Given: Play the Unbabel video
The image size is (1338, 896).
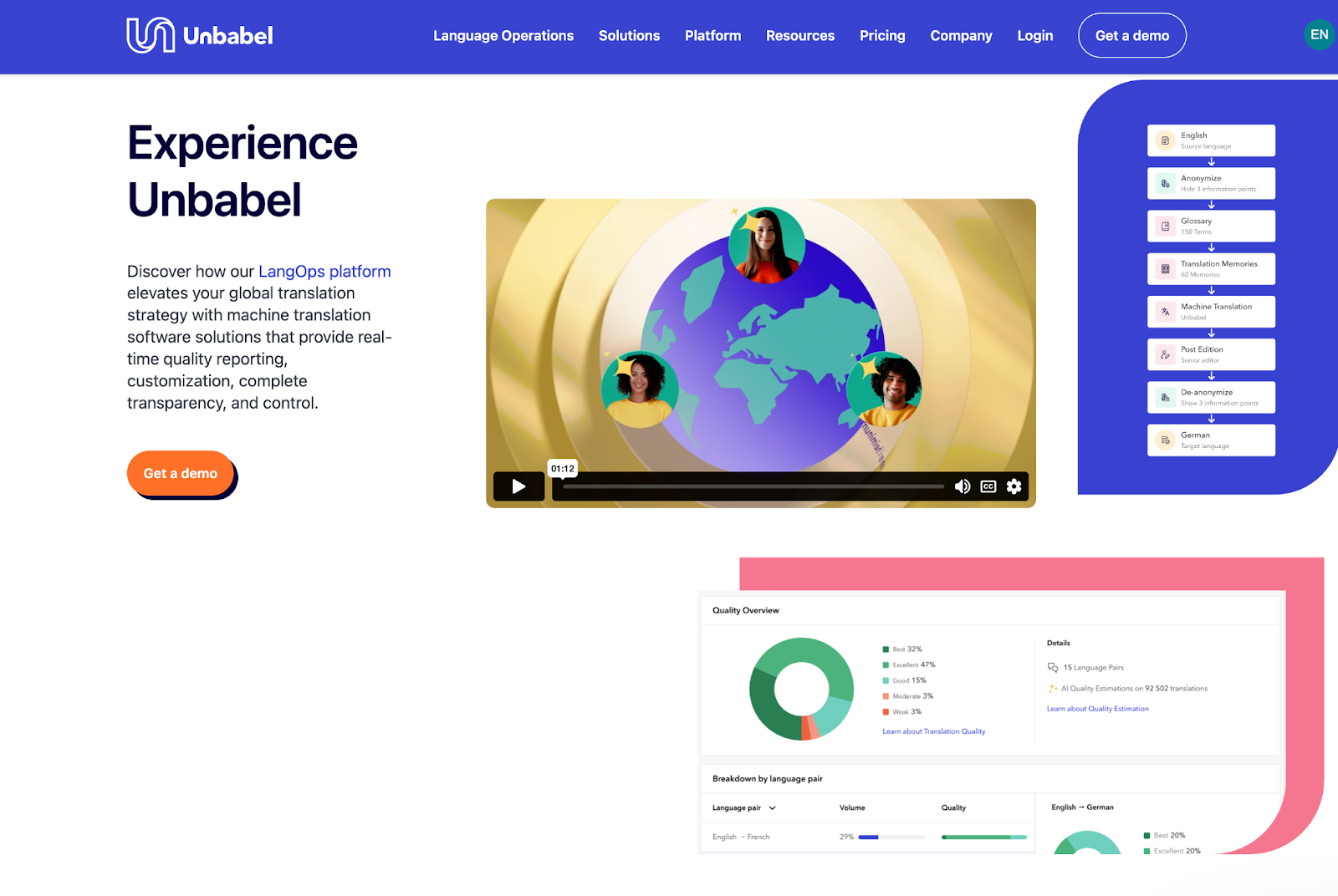Looking at the screenshot, I should pos(518,486).
